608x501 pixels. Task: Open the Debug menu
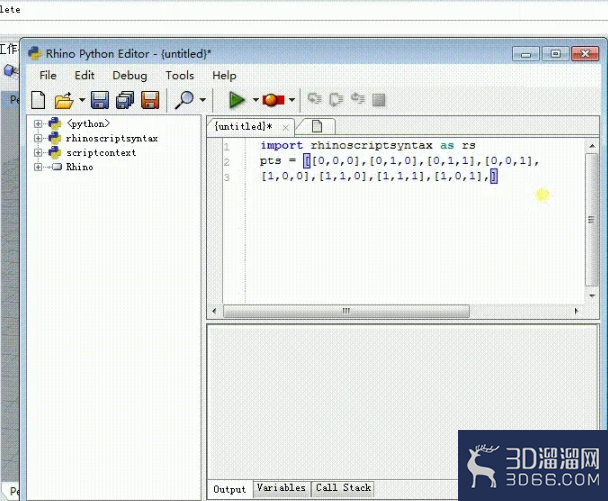click(x=130, y=76)
